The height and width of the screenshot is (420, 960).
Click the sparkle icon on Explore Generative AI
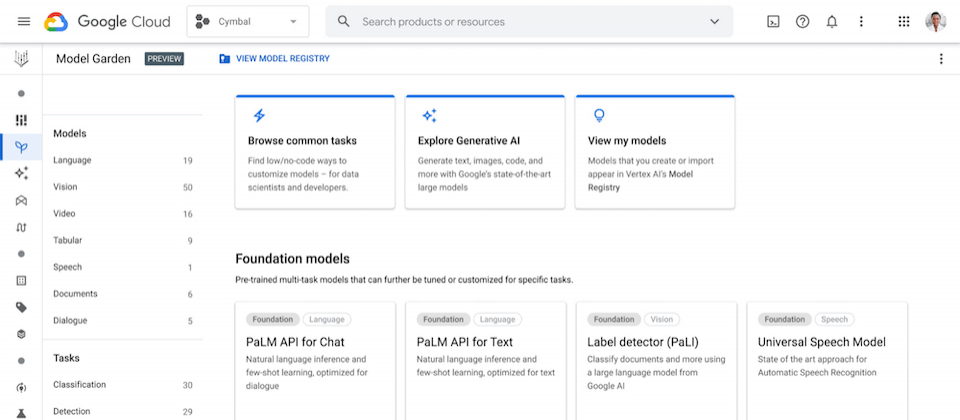(429, 116)
